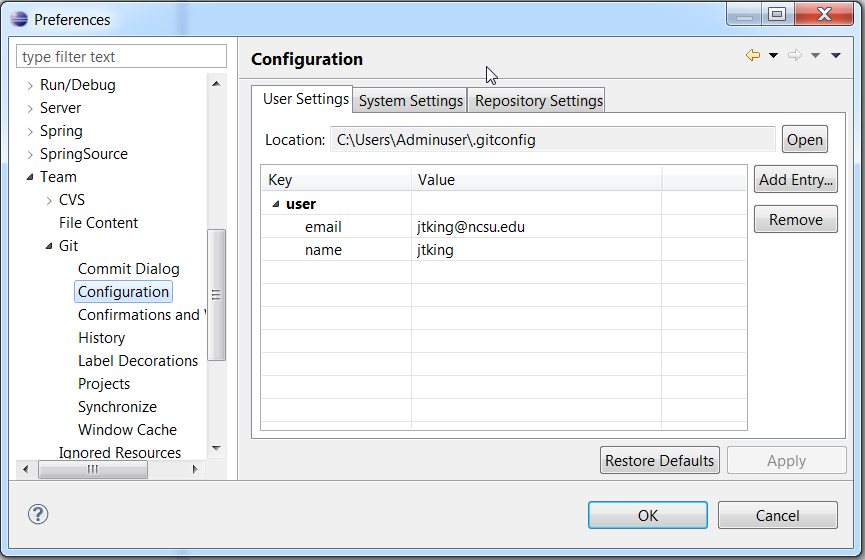Switch to the Repository Settings tab

coord(538,100)
